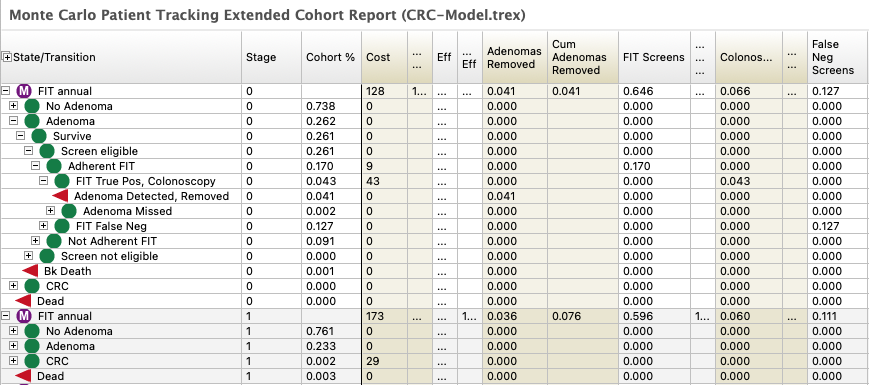Image resolution: width=869 pixels, height=385 pixels.
Task: Select the Eff column header
Action: [444, 57]
